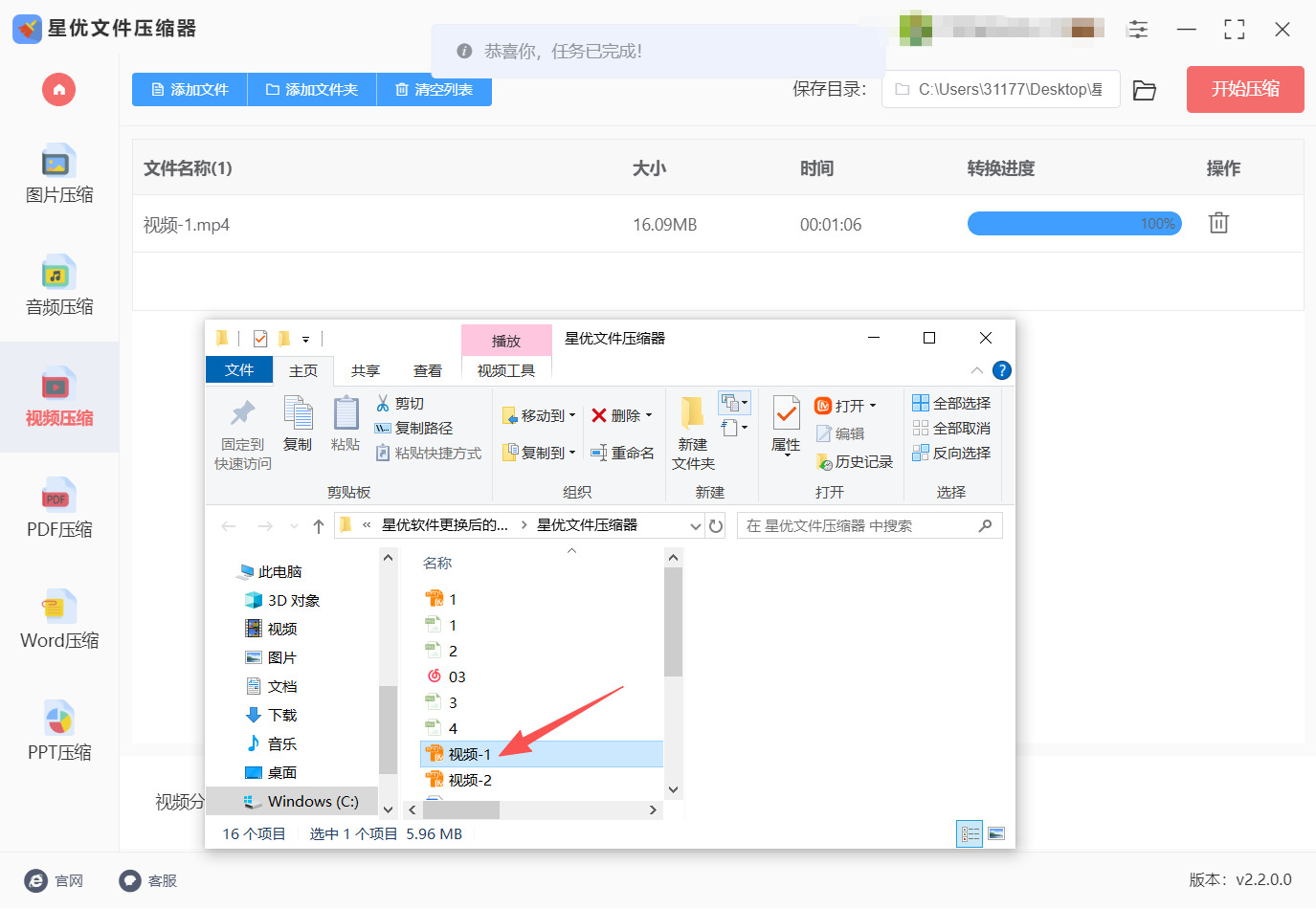Open 历史记录 history in ribbon
1316x909 pixels.
click(x=854, y=462)
